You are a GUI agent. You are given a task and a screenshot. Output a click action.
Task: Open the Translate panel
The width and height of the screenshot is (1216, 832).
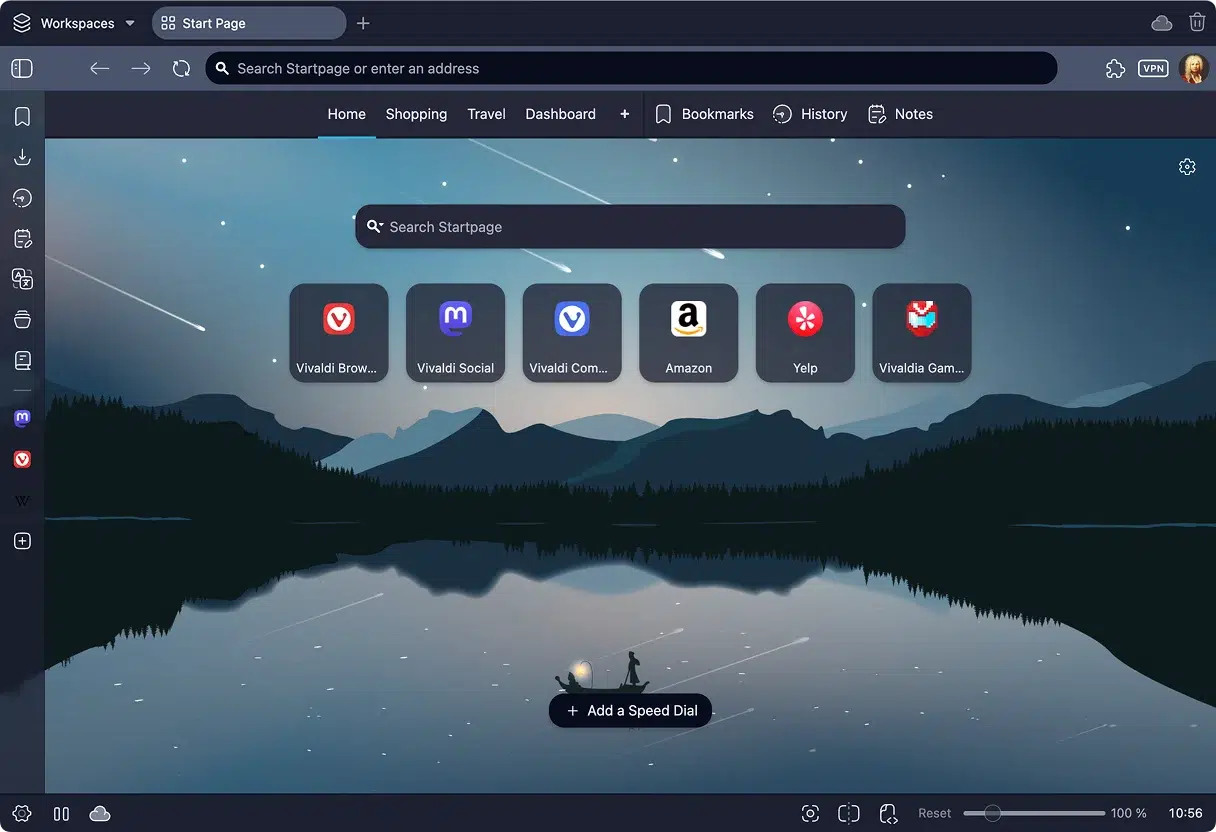tap(22, 279)
